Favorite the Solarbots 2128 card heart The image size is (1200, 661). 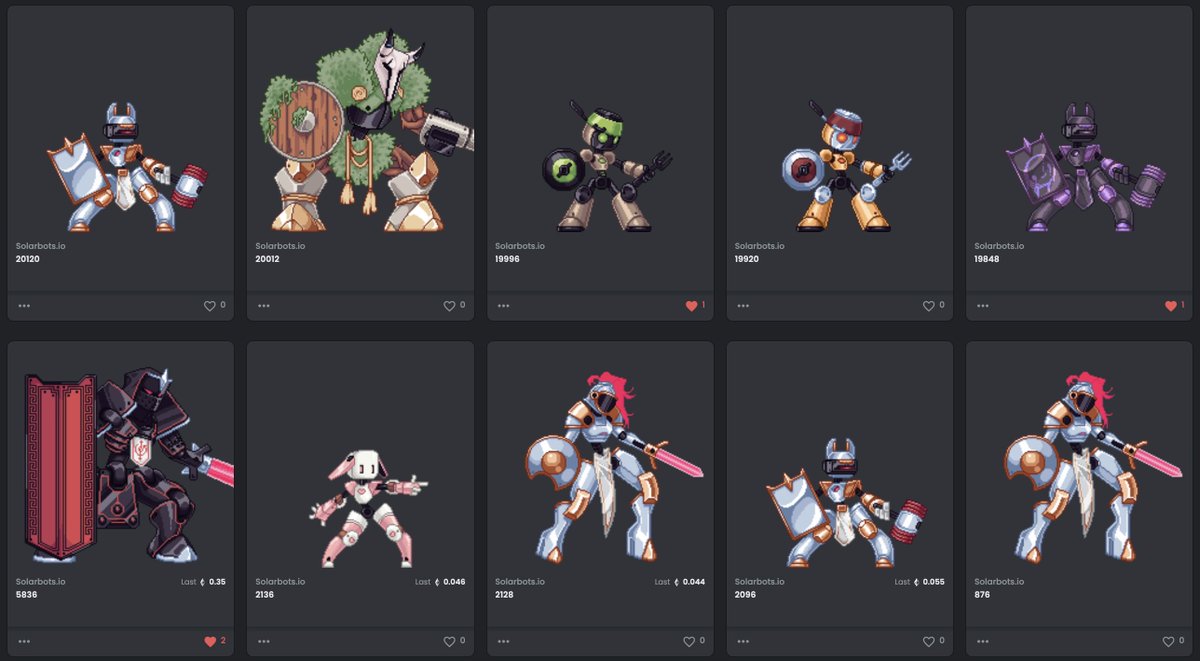tap(690, 642)
